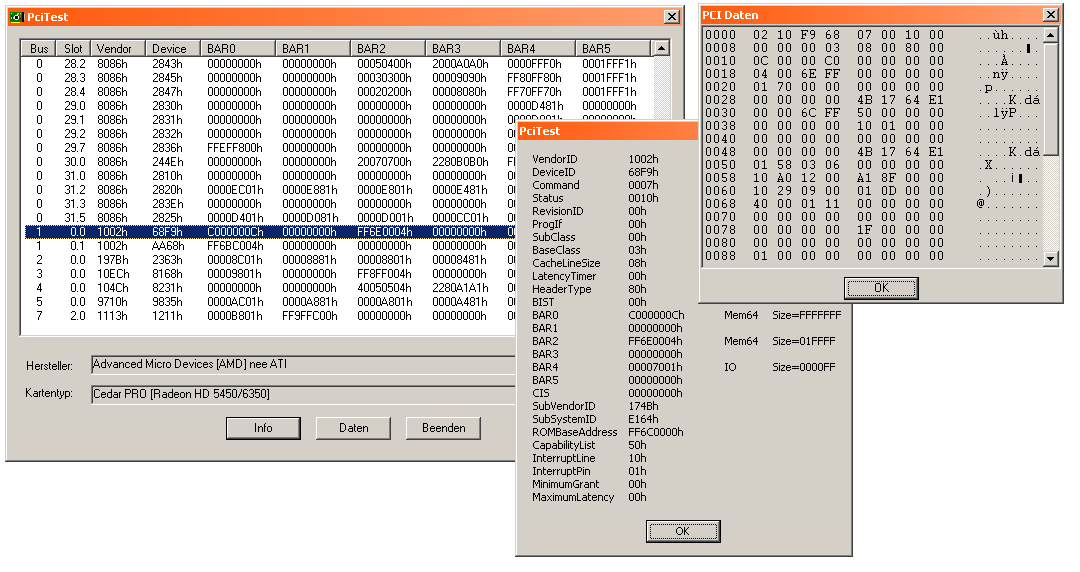Click the SubSystemID value E164h
1080x572 pixels.
(x=643, y=419)
